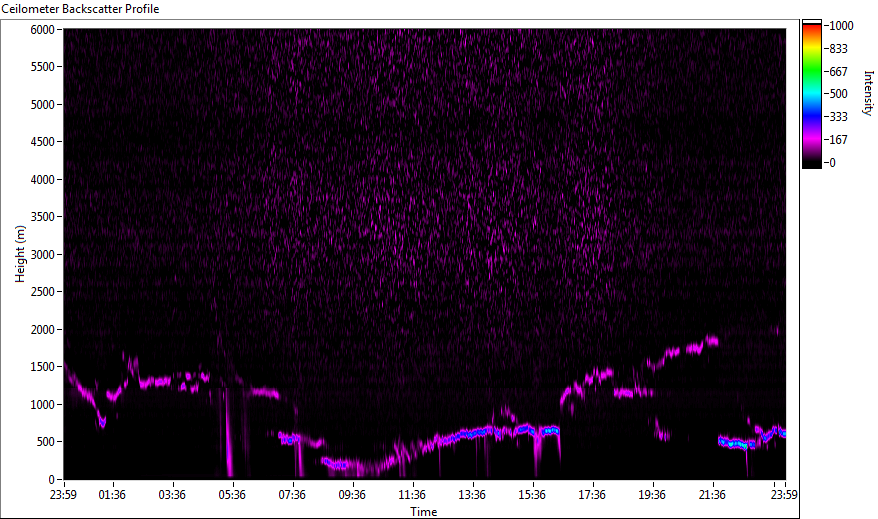The image size is (878, 519).
Task: Click the 0 intensity scale label
Action: [833, 163]
